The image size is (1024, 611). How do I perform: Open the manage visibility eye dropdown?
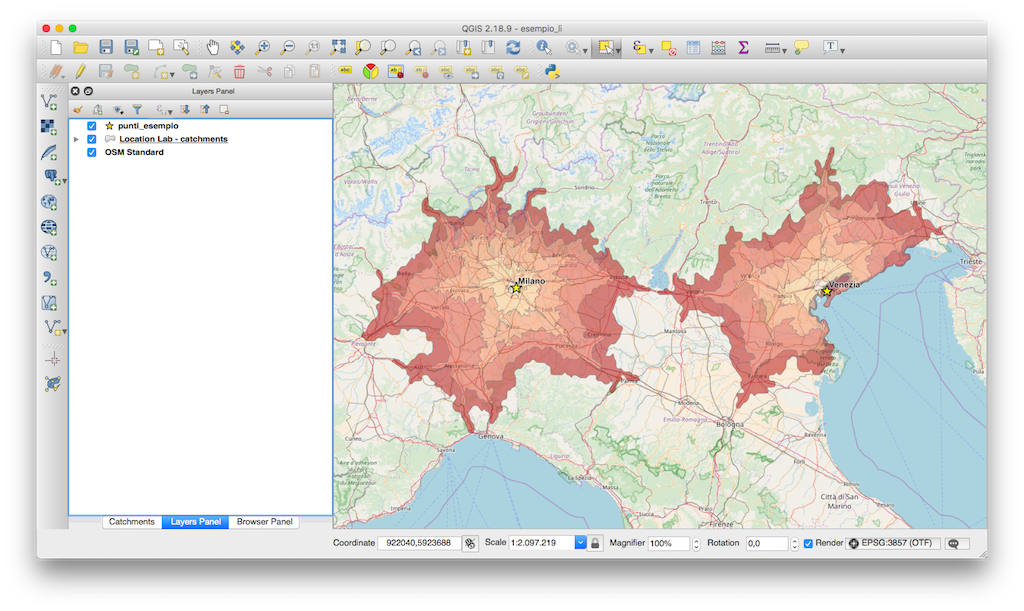pyautogui.click(x=118, y=110)
